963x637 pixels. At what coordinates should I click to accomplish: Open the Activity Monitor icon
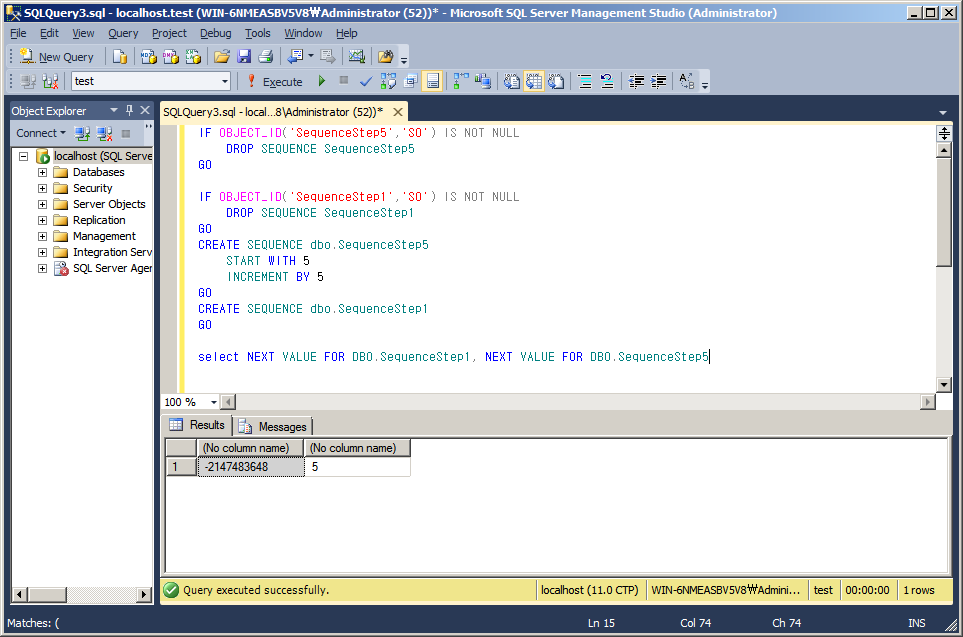[x=356, y=57]
